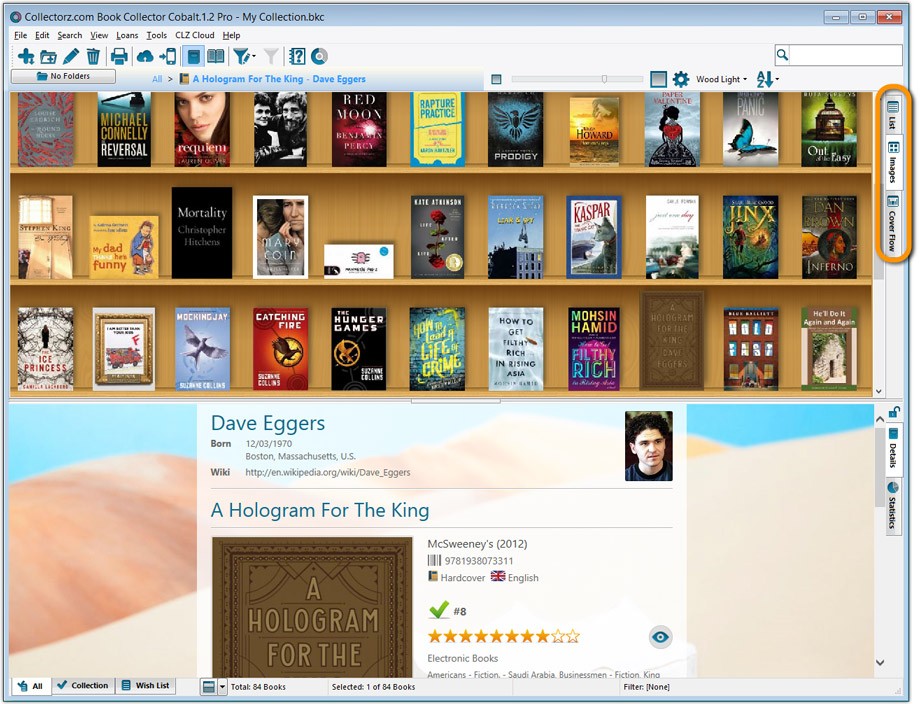Select the Catching Fire book cover
Viewport: 920px width, 704px height.
280,349
